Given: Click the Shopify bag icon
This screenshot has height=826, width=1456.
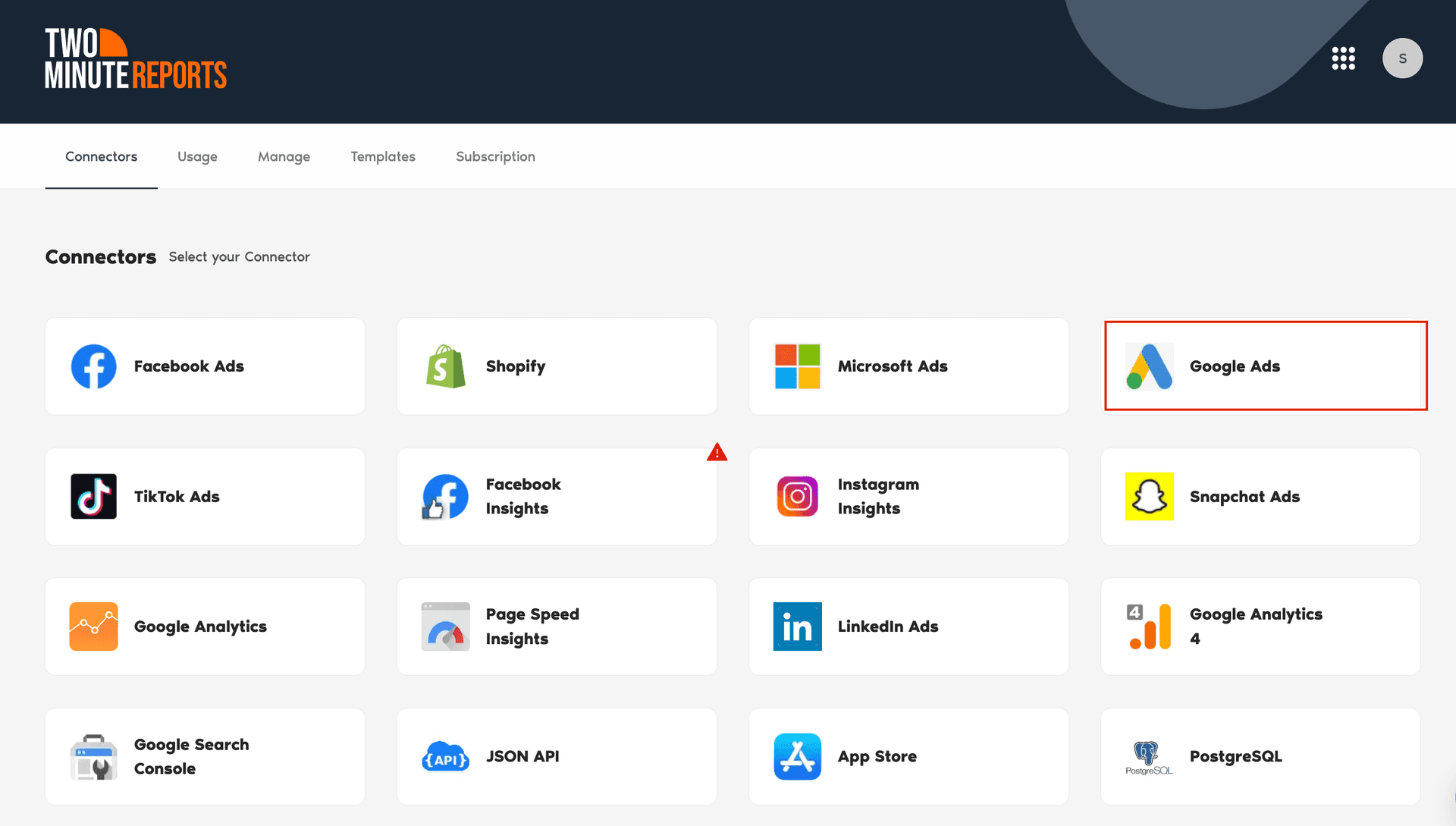Looking at the screenshot, I should (446, 366).
